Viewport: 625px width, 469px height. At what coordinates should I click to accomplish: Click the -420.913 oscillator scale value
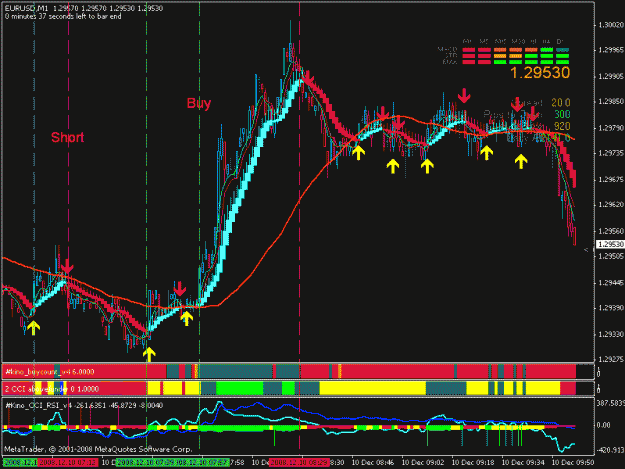click(610, 450)
